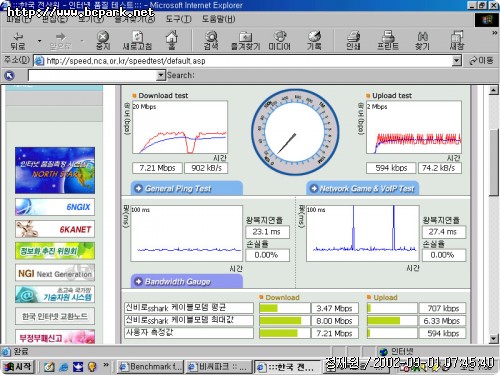Click the Network Game & VoIP Test header

(363, 188)
